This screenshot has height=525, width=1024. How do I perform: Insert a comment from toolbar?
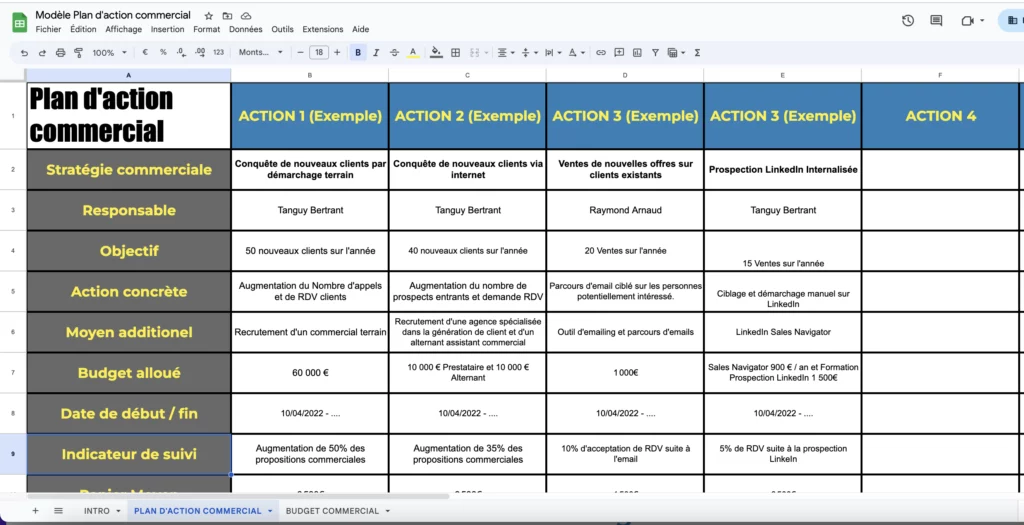(619, 53)
